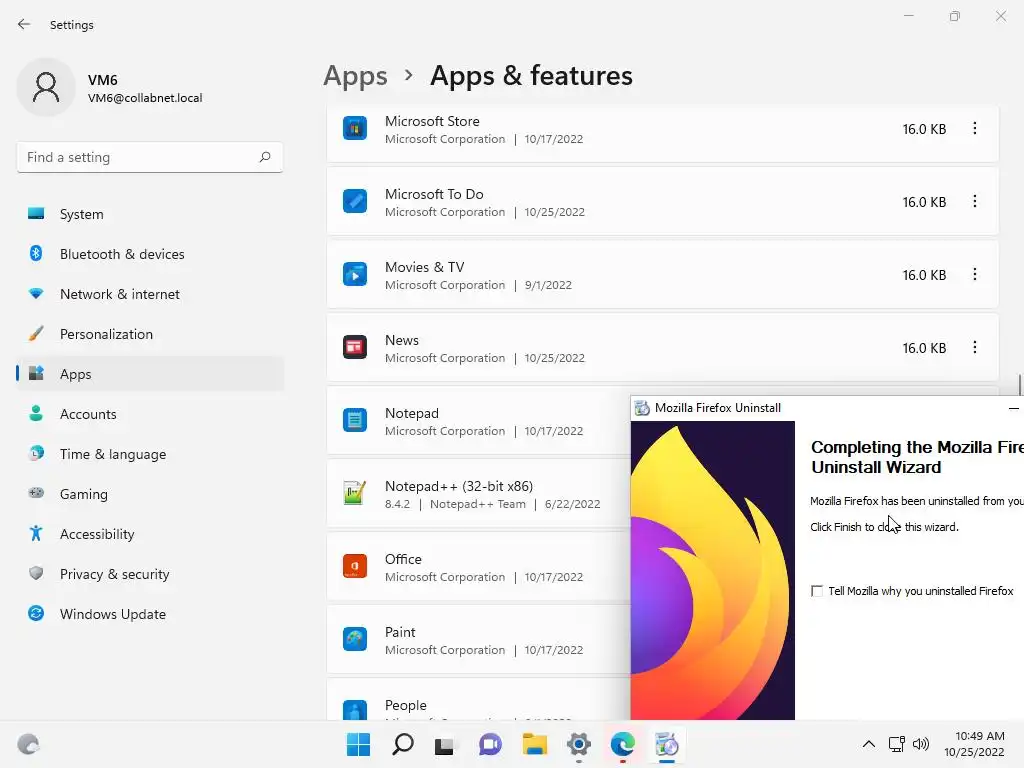Open more options for Microsoft Store
The height and width of the screenshot is (768, 1024).
[x=974, y=129]
